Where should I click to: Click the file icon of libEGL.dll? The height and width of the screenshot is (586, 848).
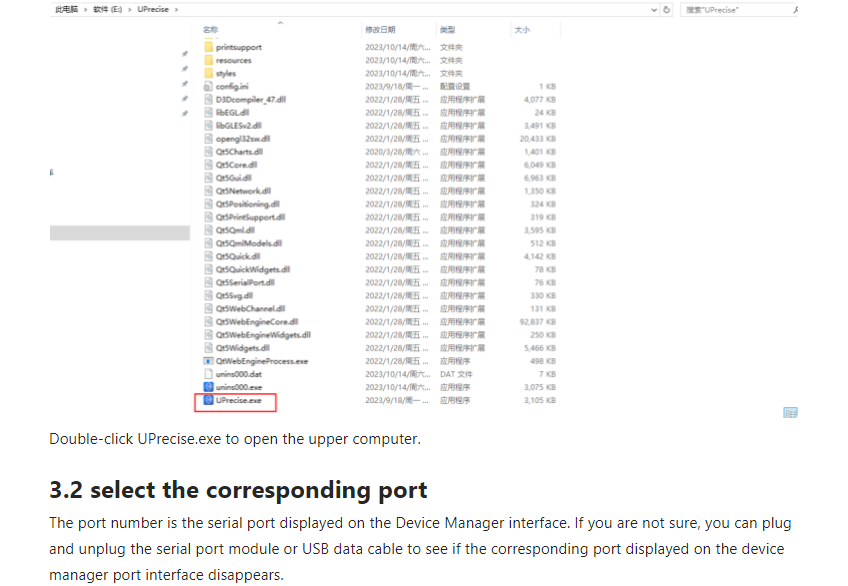[x=209, y=112]
